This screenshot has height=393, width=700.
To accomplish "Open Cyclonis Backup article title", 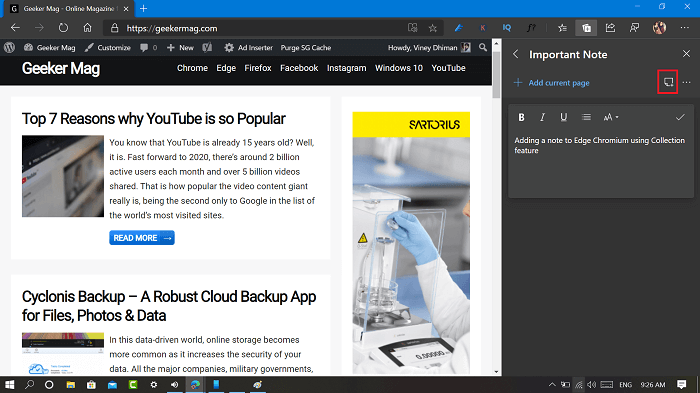I will point(169,306).
